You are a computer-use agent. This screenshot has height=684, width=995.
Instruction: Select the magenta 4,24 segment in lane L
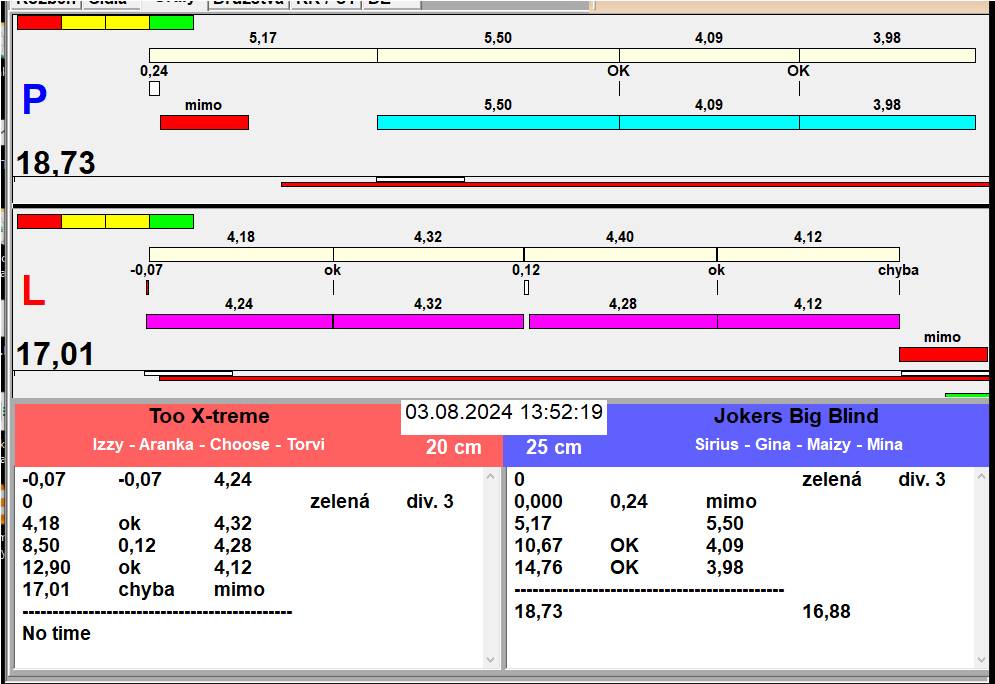239,321
